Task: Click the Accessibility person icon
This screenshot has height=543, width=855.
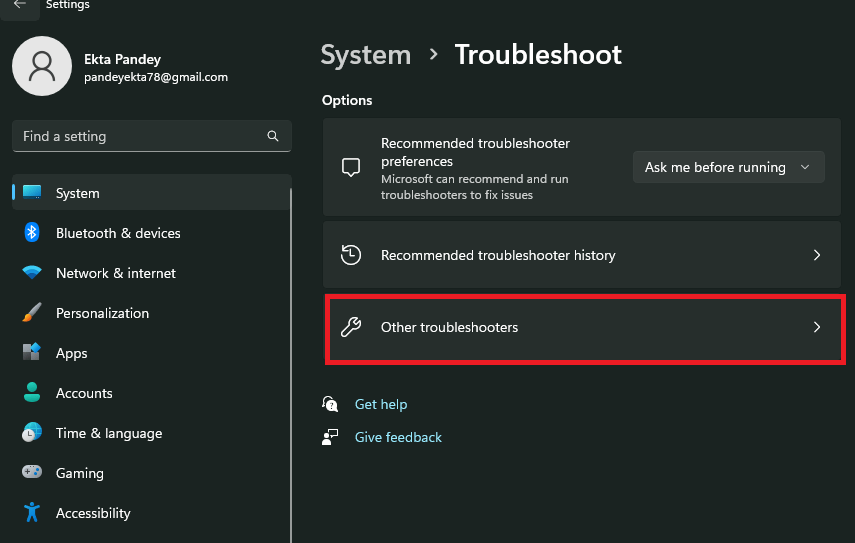Action: tap(32, 513)
